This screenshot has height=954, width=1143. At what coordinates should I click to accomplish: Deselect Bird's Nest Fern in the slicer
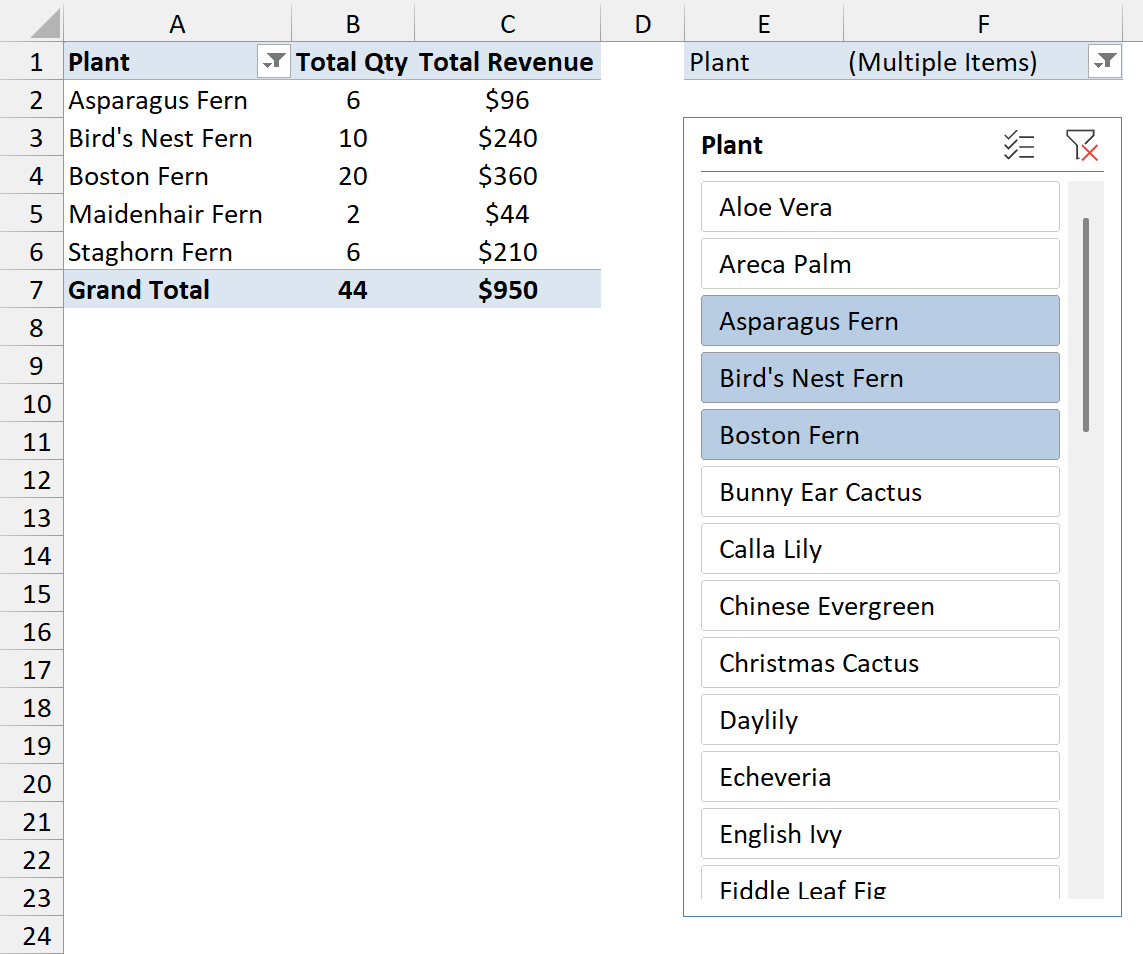880,378
